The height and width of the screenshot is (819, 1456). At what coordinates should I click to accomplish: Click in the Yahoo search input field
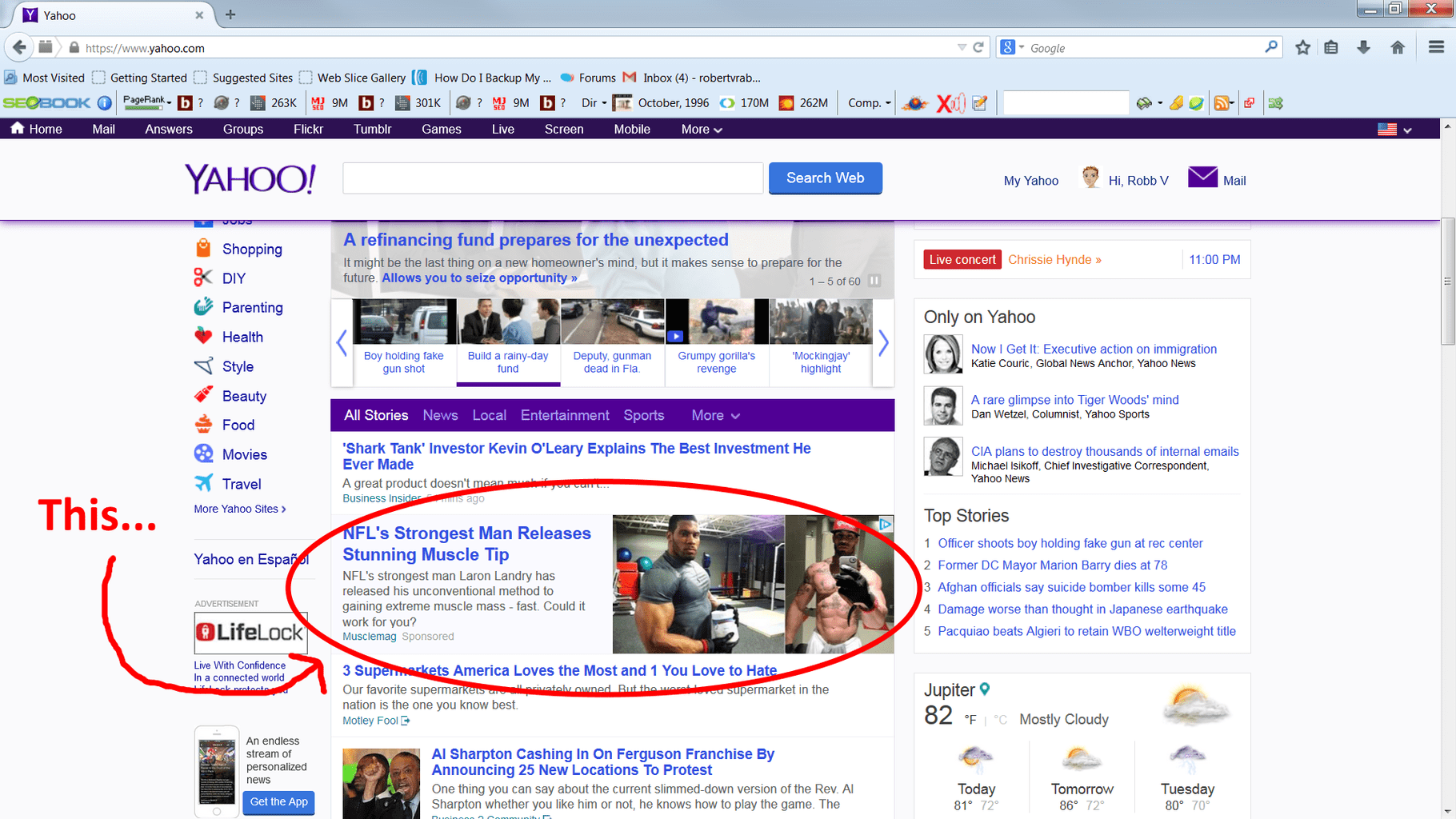click(x=553, y=178)
